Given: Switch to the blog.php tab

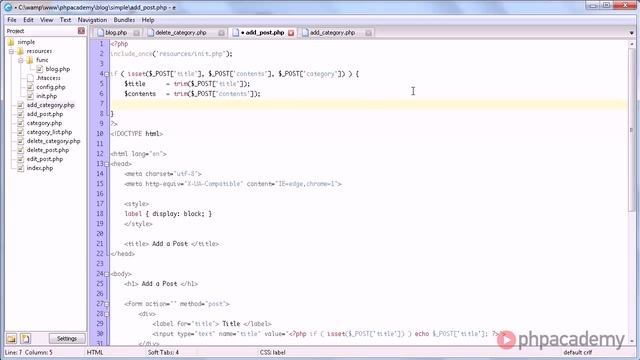Looking at the screenshot, I should coord(116,32).
